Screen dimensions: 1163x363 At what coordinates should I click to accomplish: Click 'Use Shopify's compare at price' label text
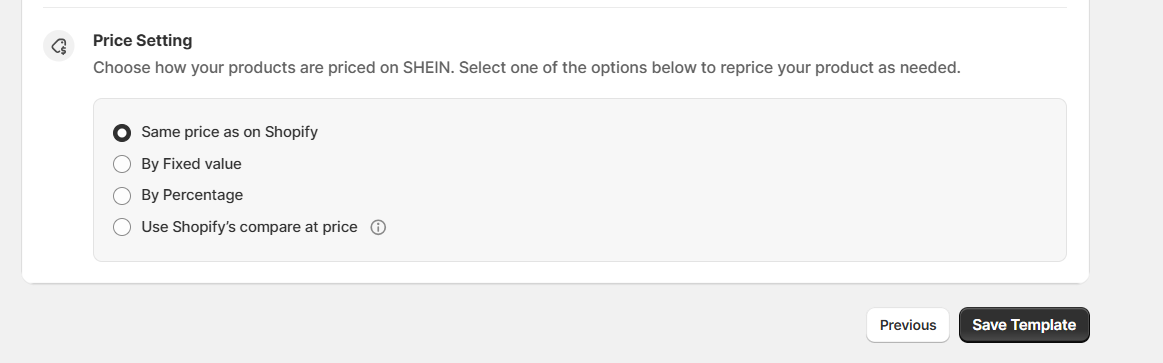point(249,227)
